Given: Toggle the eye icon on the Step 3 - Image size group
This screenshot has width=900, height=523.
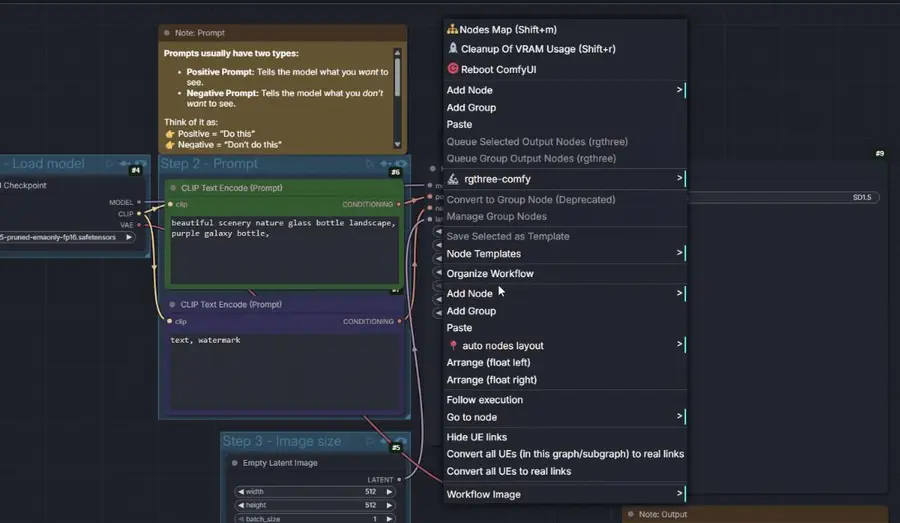Looking at the screenshot, I should pyautogui.click(x=401, y=441).
